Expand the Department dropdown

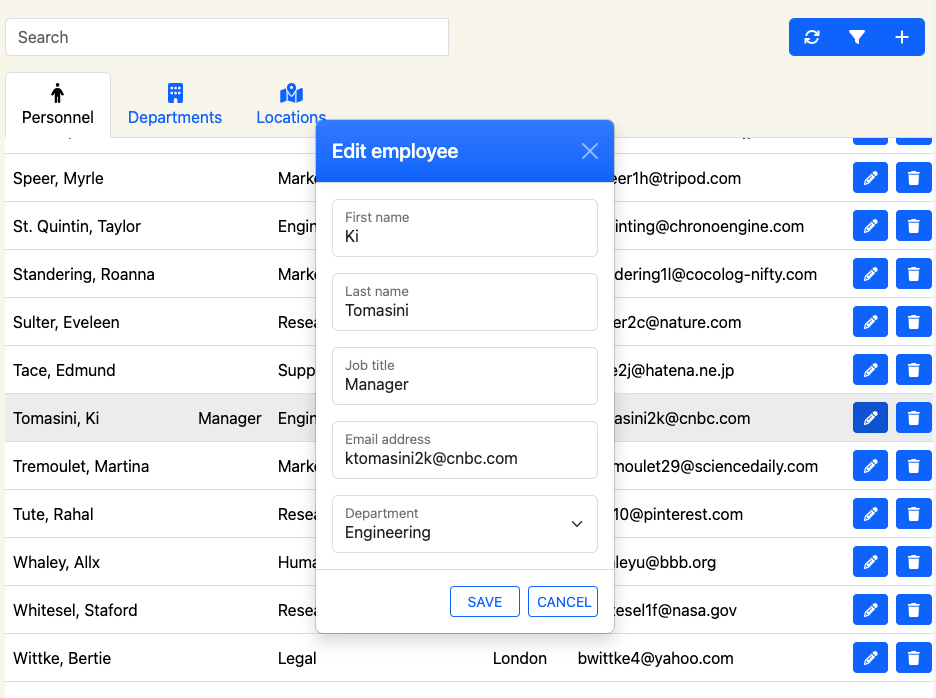coord(464,524)
